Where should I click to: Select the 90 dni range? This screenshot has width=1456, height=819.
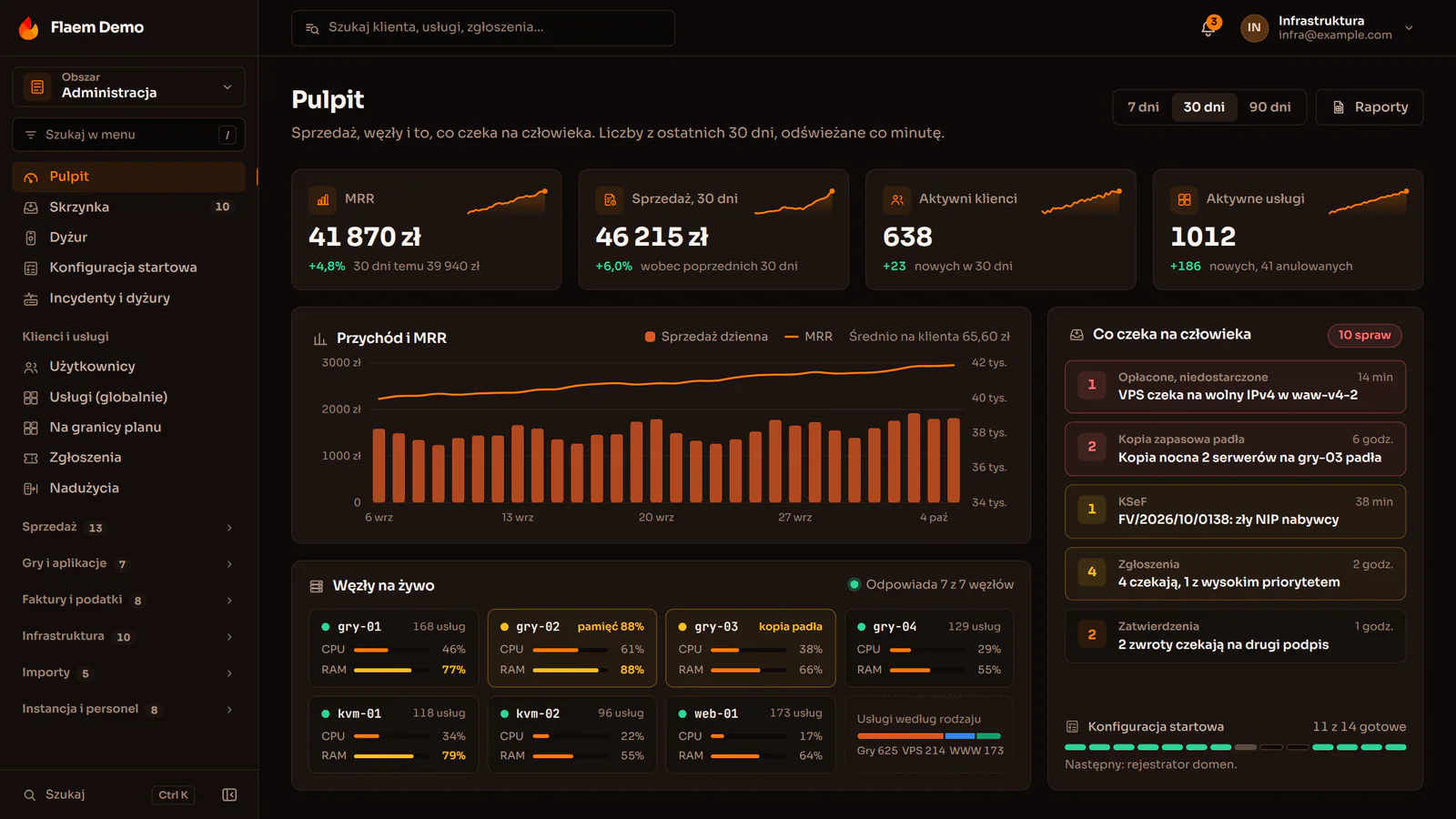pos(1270,107)
